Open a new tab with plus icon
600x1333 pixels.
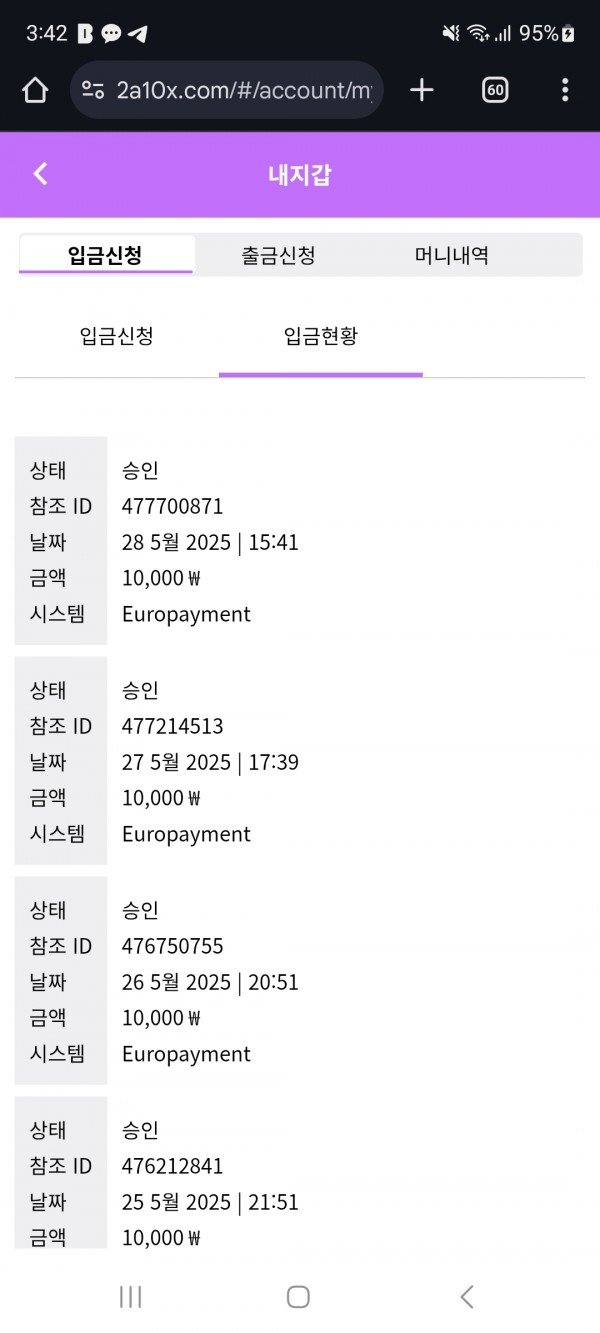tap(422, 90)
